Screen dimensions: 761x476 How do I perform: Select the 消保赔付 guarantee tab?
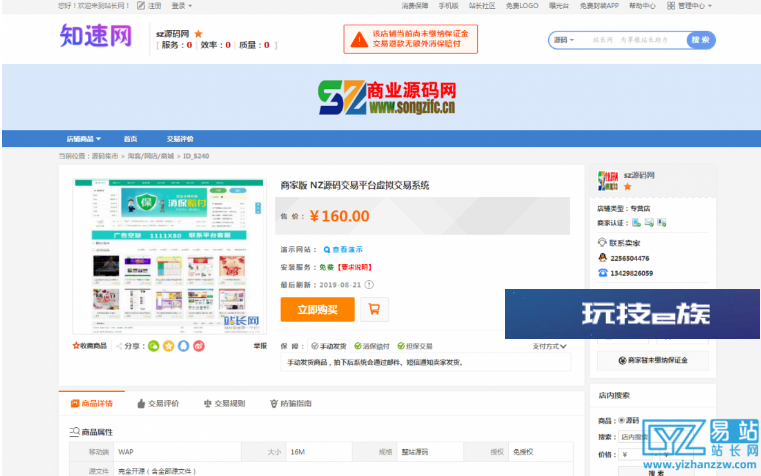pos(372,346)
